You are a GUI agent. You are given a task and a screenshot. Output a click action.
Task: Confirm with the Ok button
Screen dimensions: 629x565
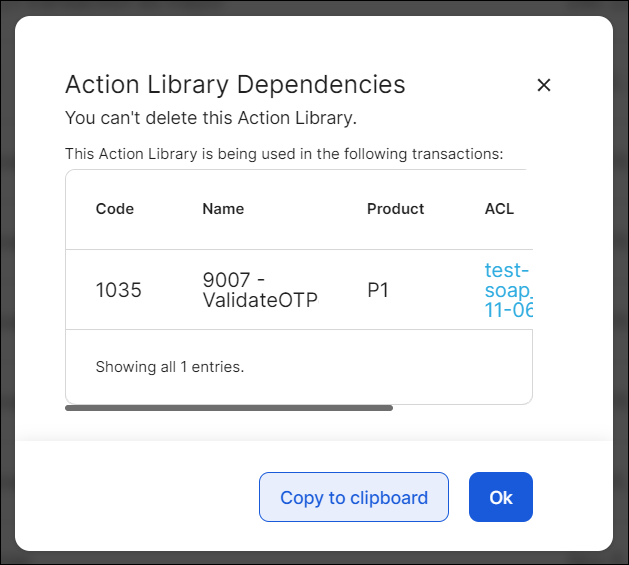pyautogui.click(x=501, y=497)
